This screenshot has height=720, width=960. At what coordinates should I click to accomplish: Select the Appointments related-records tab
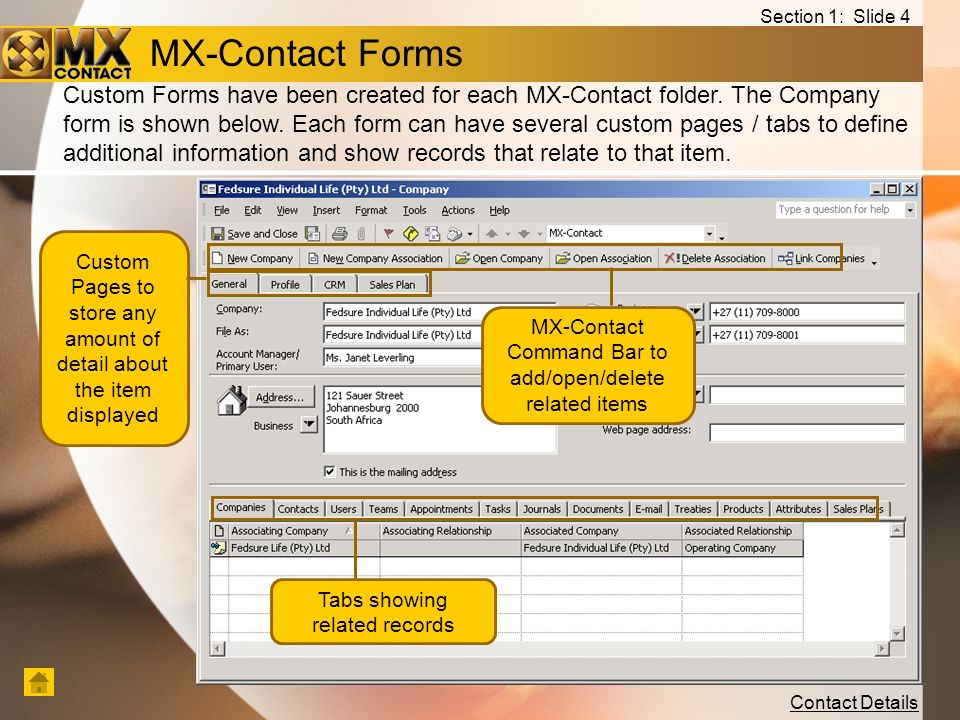click(x=441, y=509)
